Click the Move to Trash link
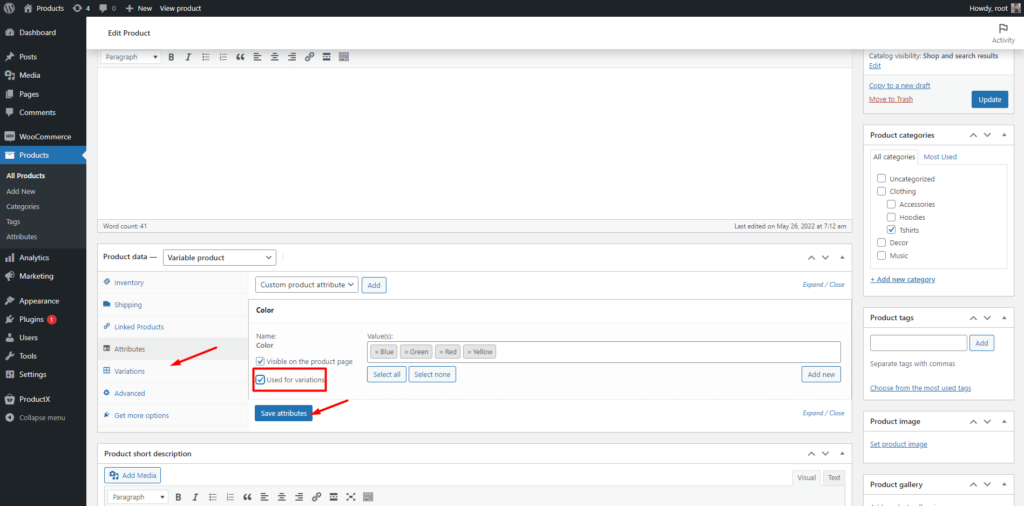Screen dimensions: 1024x506 tap(891, 99)
